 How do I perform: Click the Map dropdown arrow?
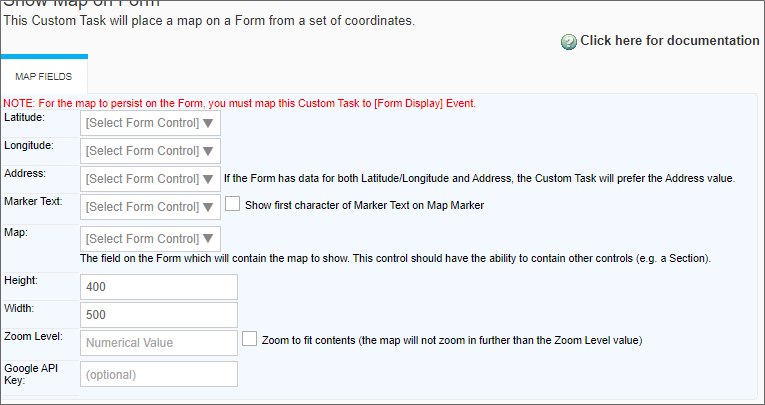coord(208,239)
